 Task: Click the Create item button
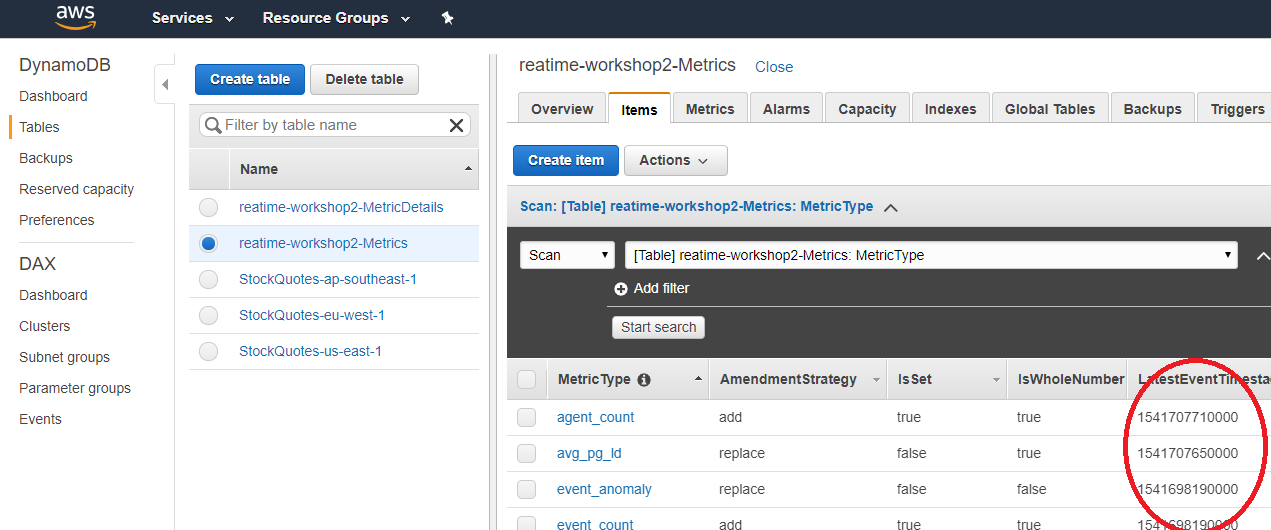(566, 160)
